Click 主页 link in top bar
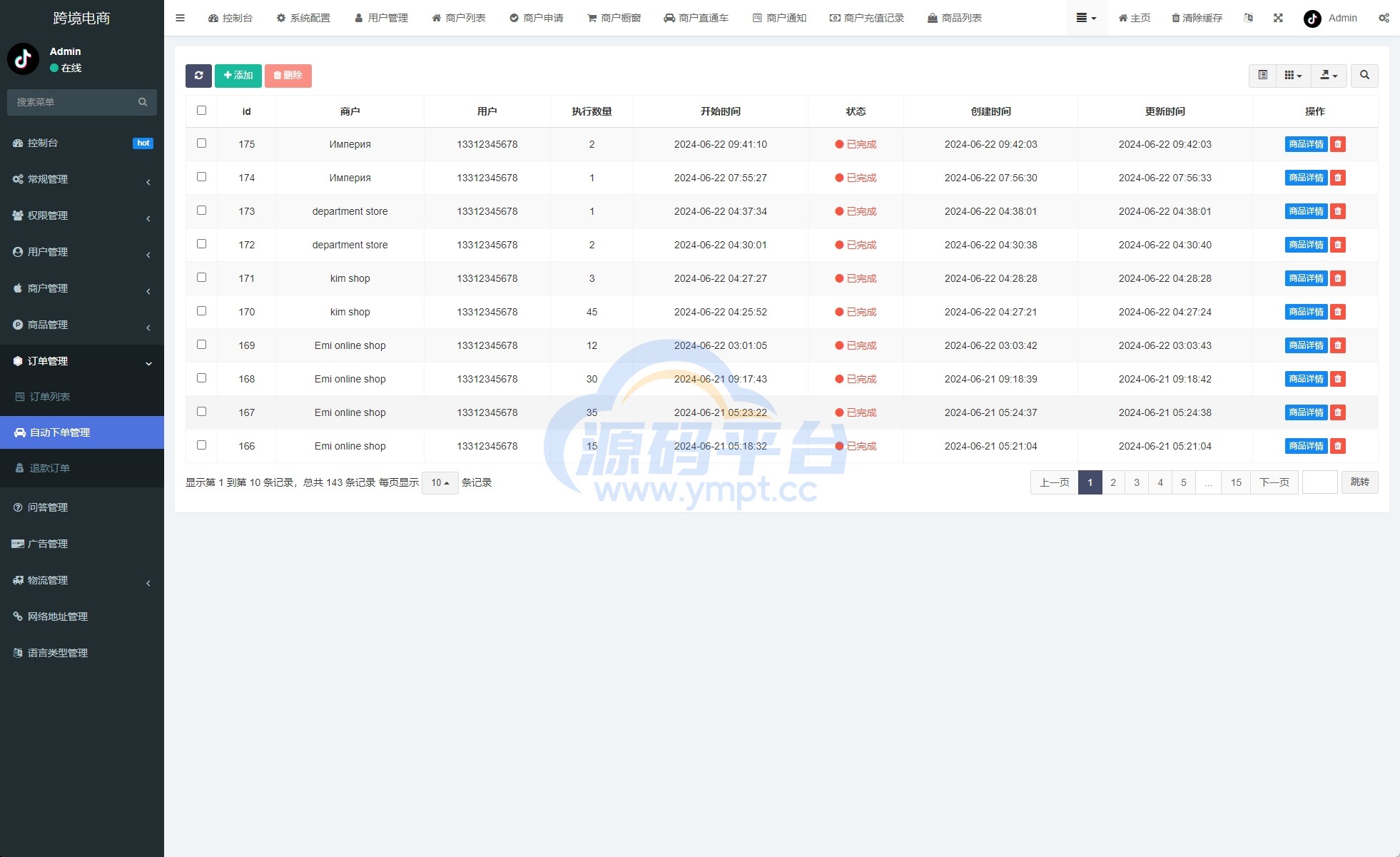 click(1135, 18)
